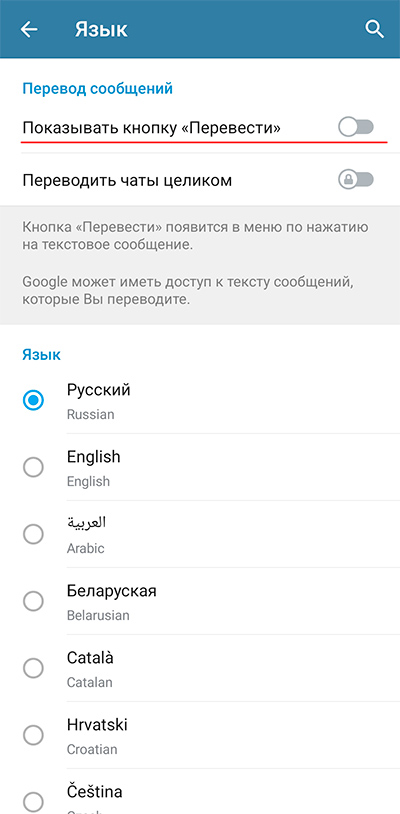Tap the «Перевод сообщений» section heading
Image resolution: width=400 pixels, height=814 pixels.
point(98,89)
